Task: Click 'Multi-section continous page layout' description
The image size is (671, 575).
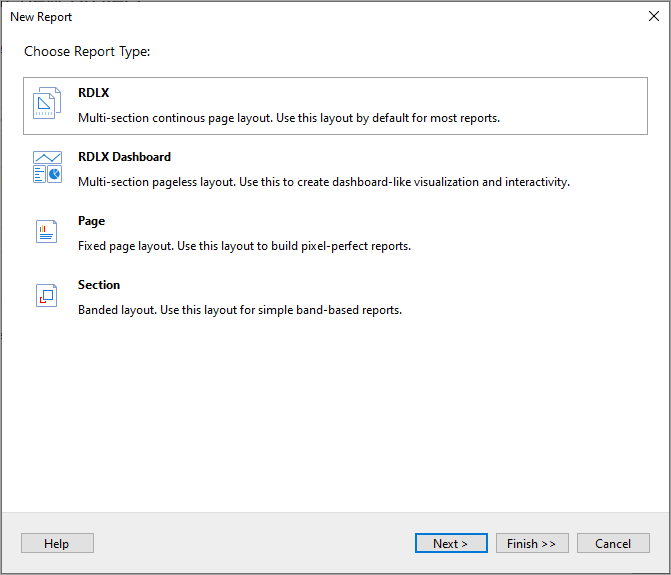Action: click(x=289, y=118)
